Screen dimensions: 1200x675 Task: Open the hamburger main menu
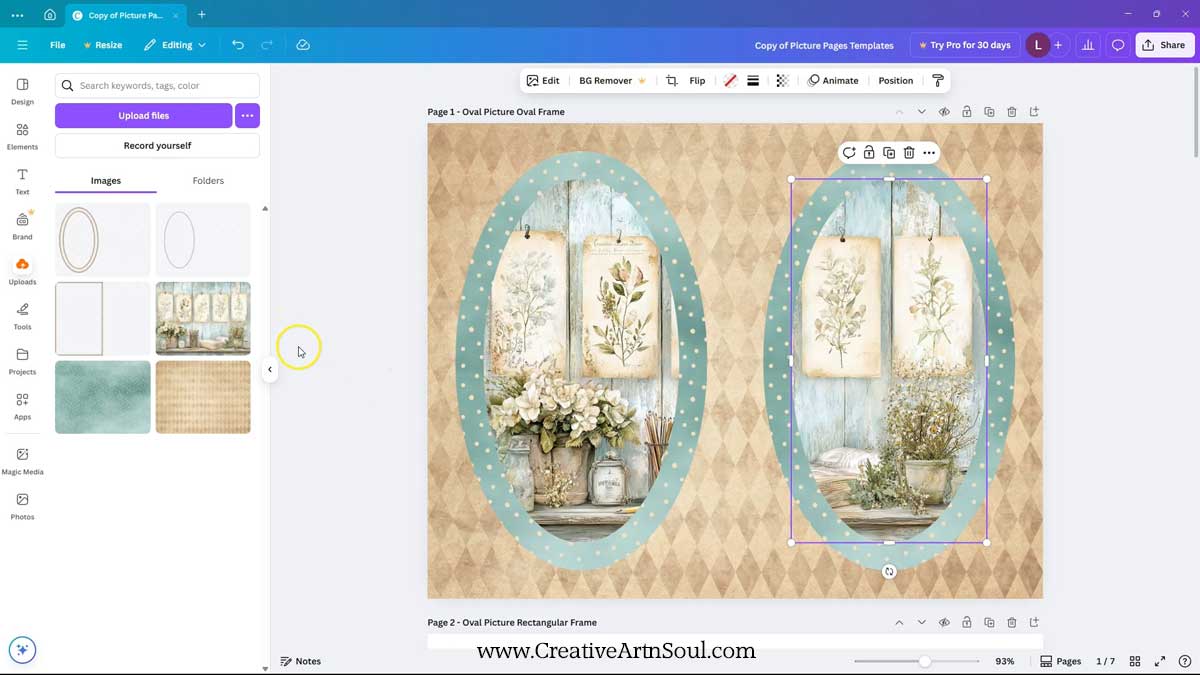pyautogui.click(x=22, y=45)
